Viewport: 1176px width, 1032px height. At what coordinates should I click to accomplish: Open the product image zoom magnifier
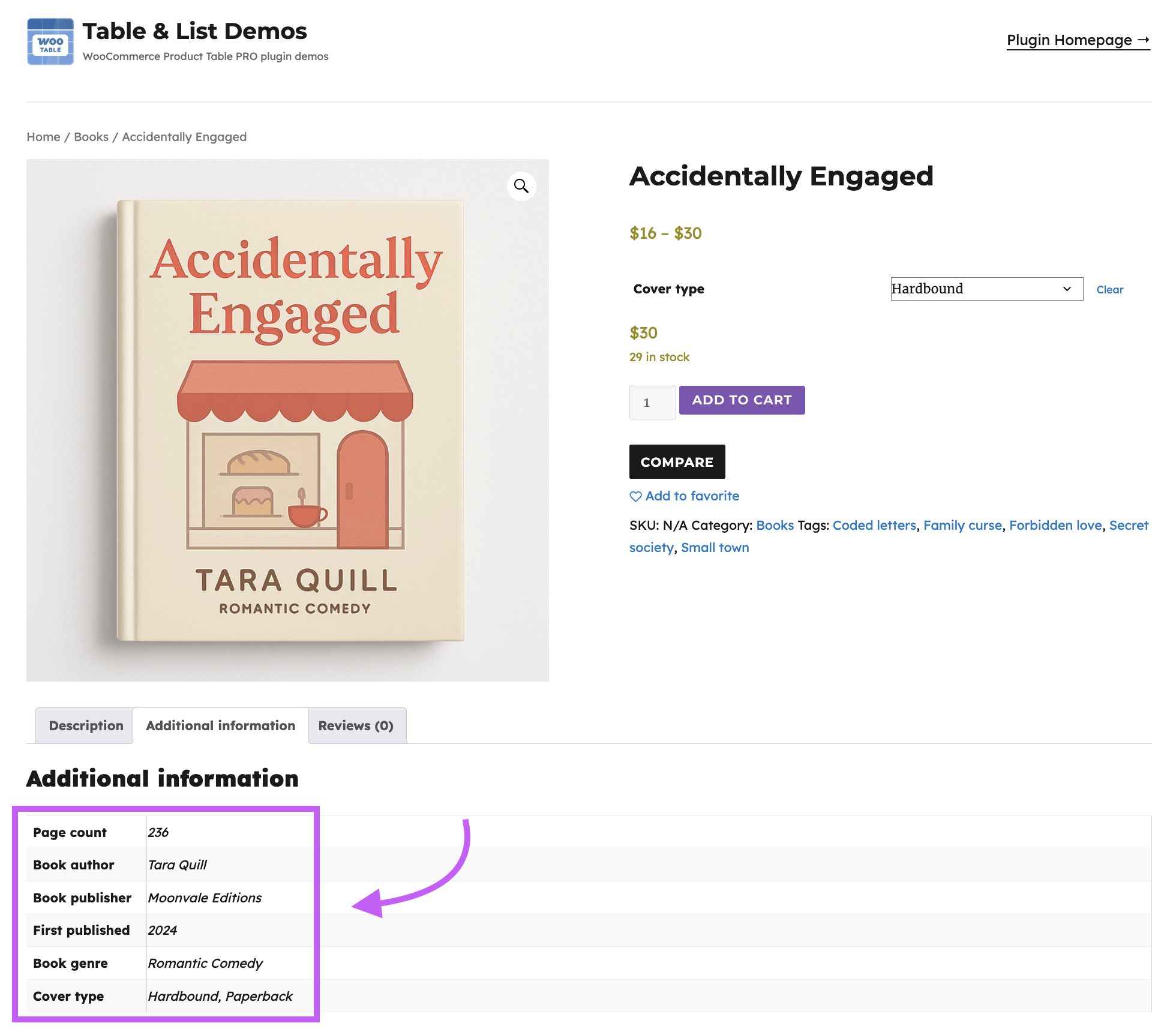click(x=521, y=186)
